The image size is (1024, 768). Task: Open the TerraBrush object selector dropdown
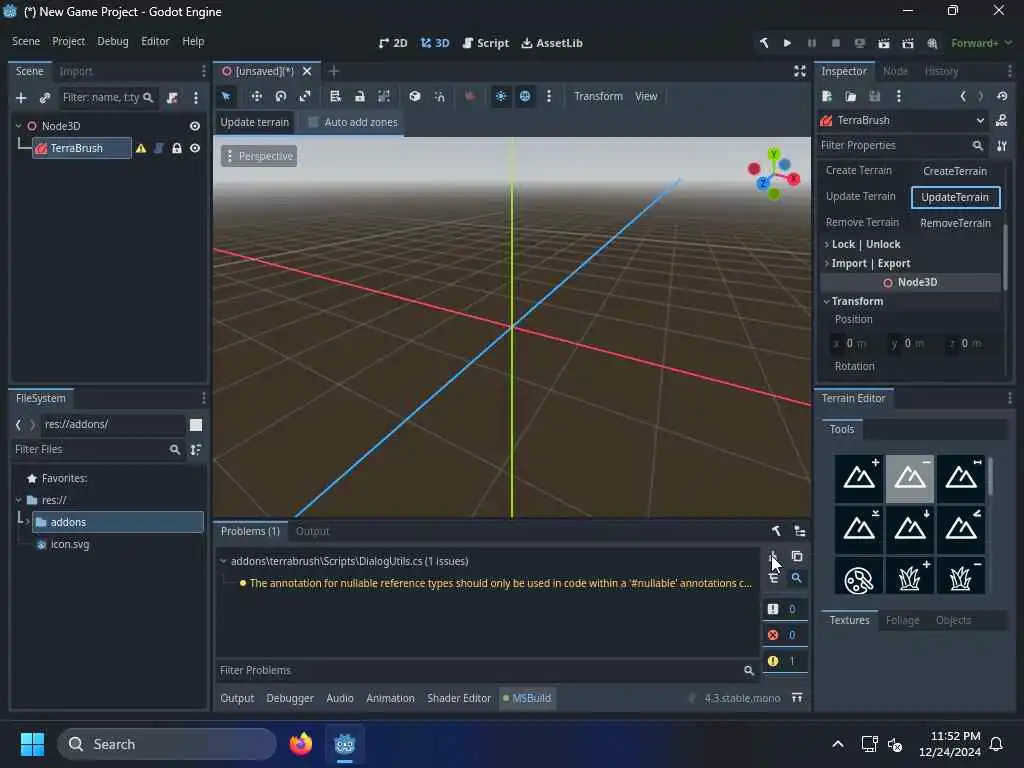click(903, 120)
